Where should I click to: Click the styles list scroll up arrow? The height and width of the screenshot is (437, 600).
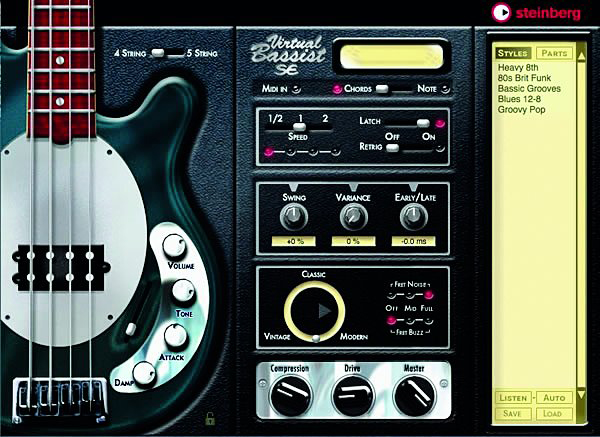581,56
